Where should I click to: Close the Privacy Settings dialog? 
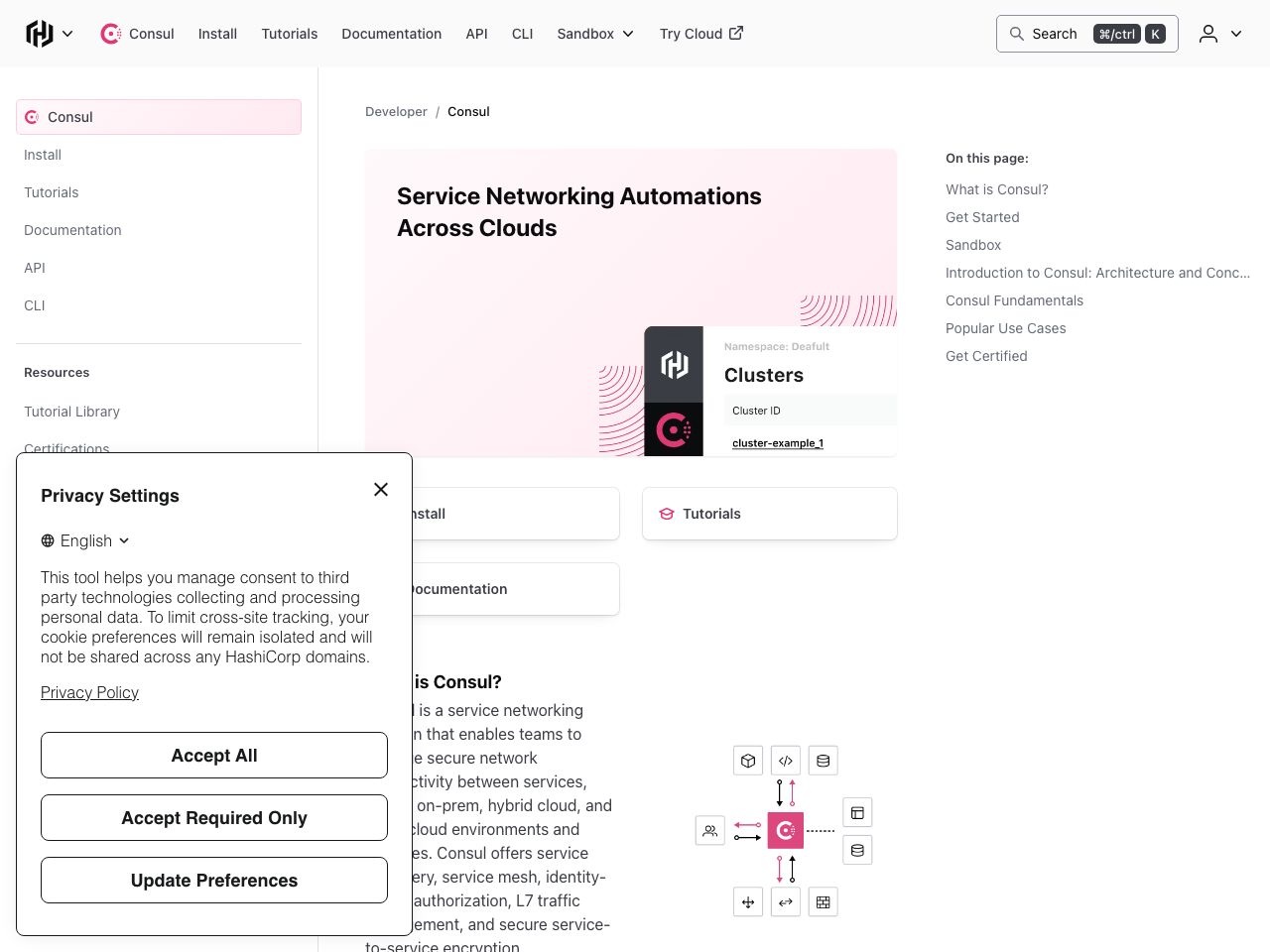coord(381,489)
